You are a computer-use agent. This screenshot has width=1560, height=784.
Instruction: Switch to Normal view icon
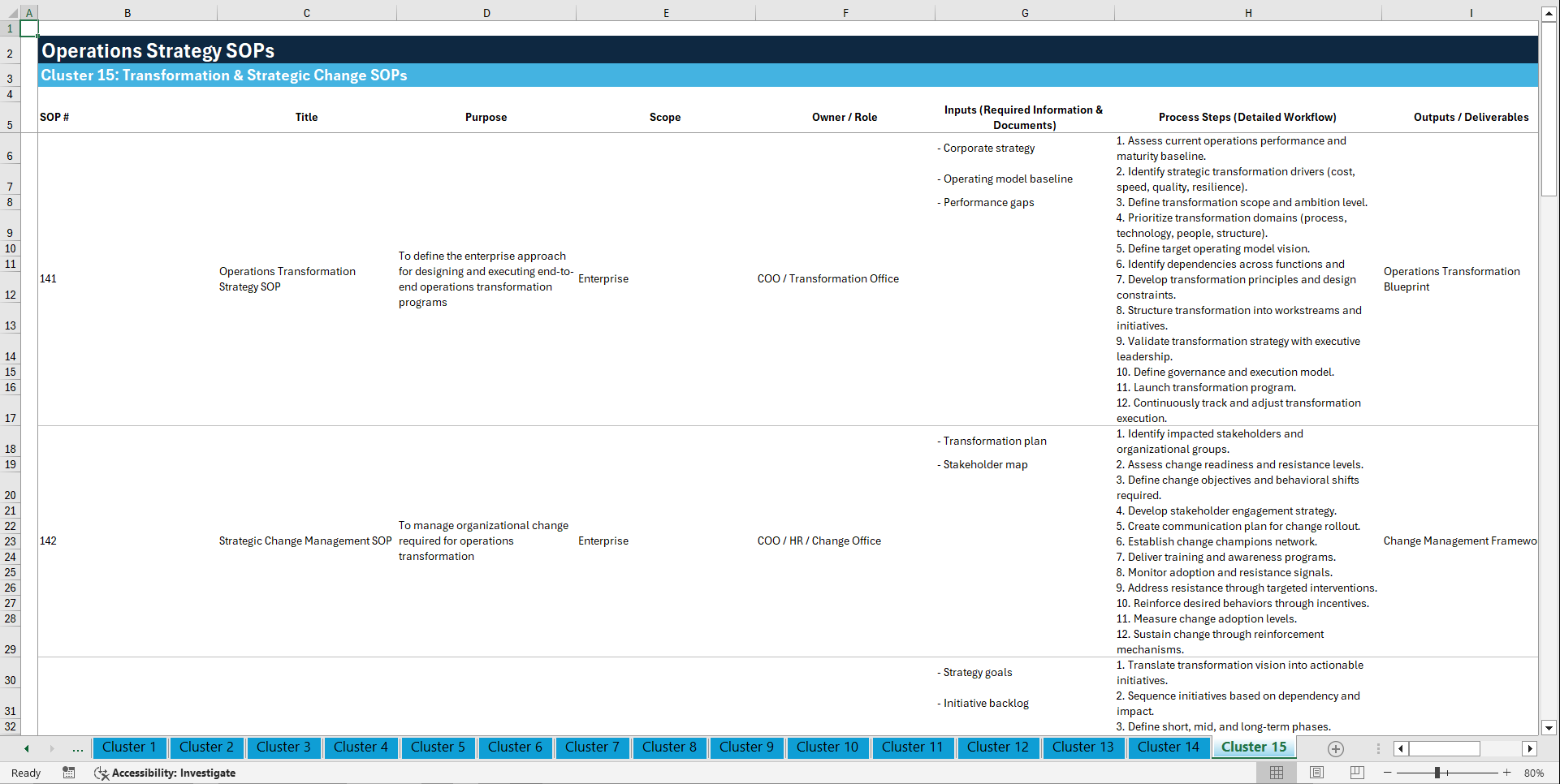[1277, 773]
